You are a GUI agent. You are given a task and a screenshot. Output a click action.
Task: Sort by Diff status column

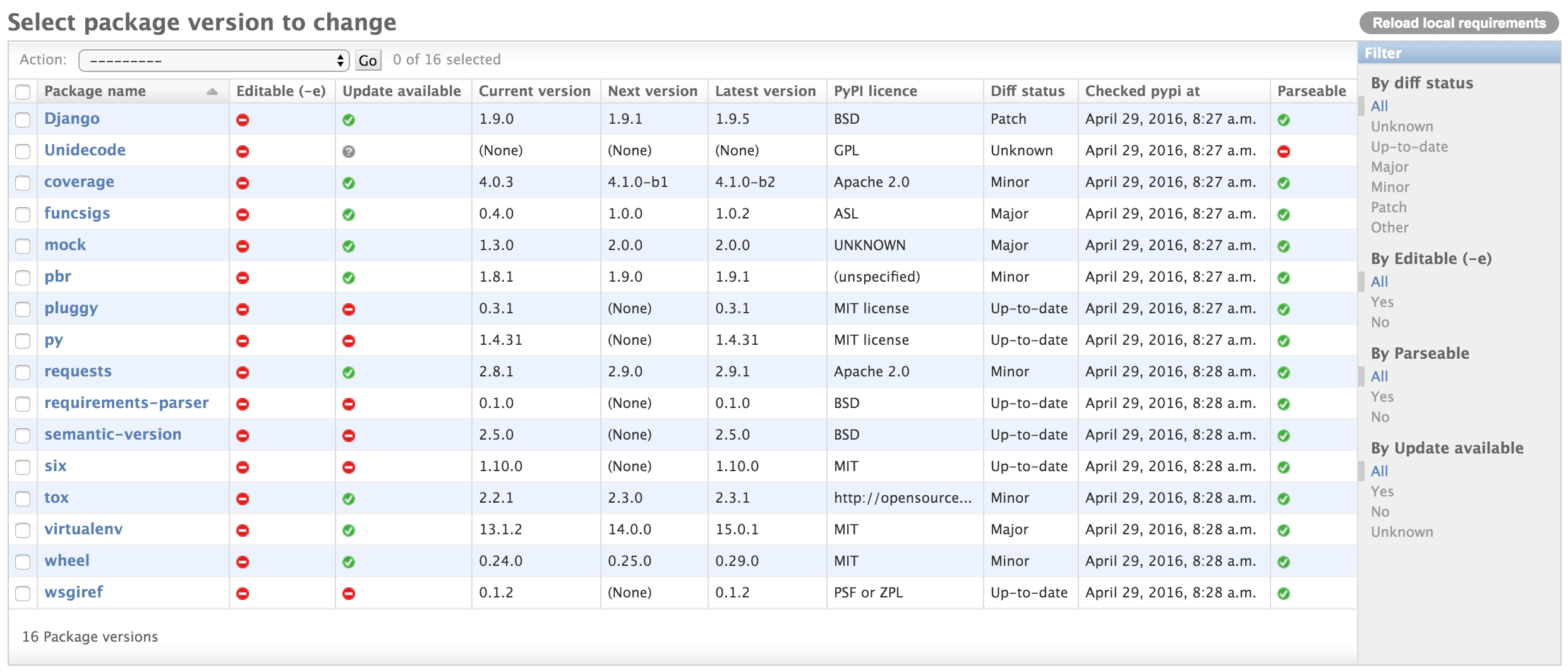click(1027, 91)
